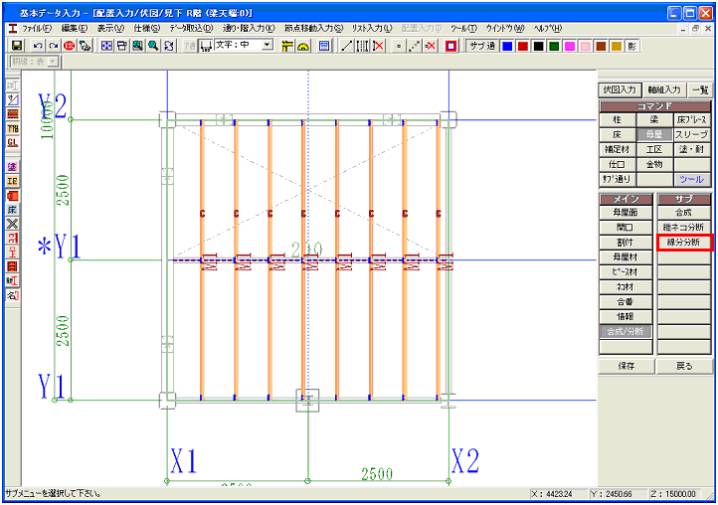Click the X2 axis label on drawing

(x=465, y=461)
